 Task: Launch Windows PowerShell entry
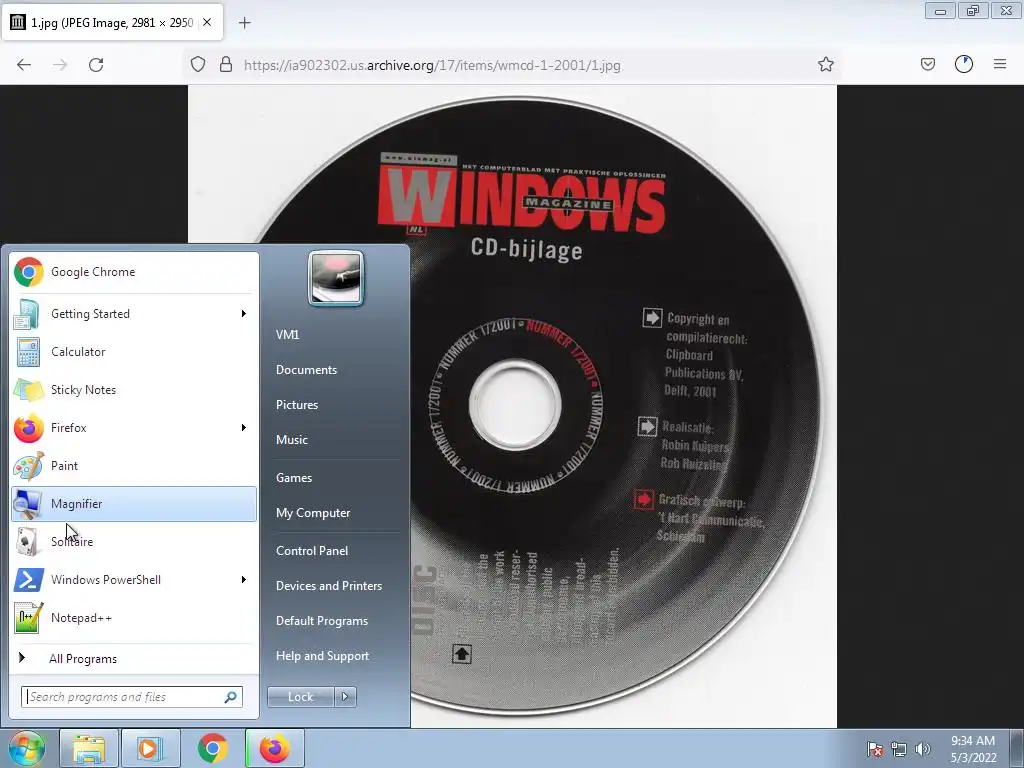point(134,579)
